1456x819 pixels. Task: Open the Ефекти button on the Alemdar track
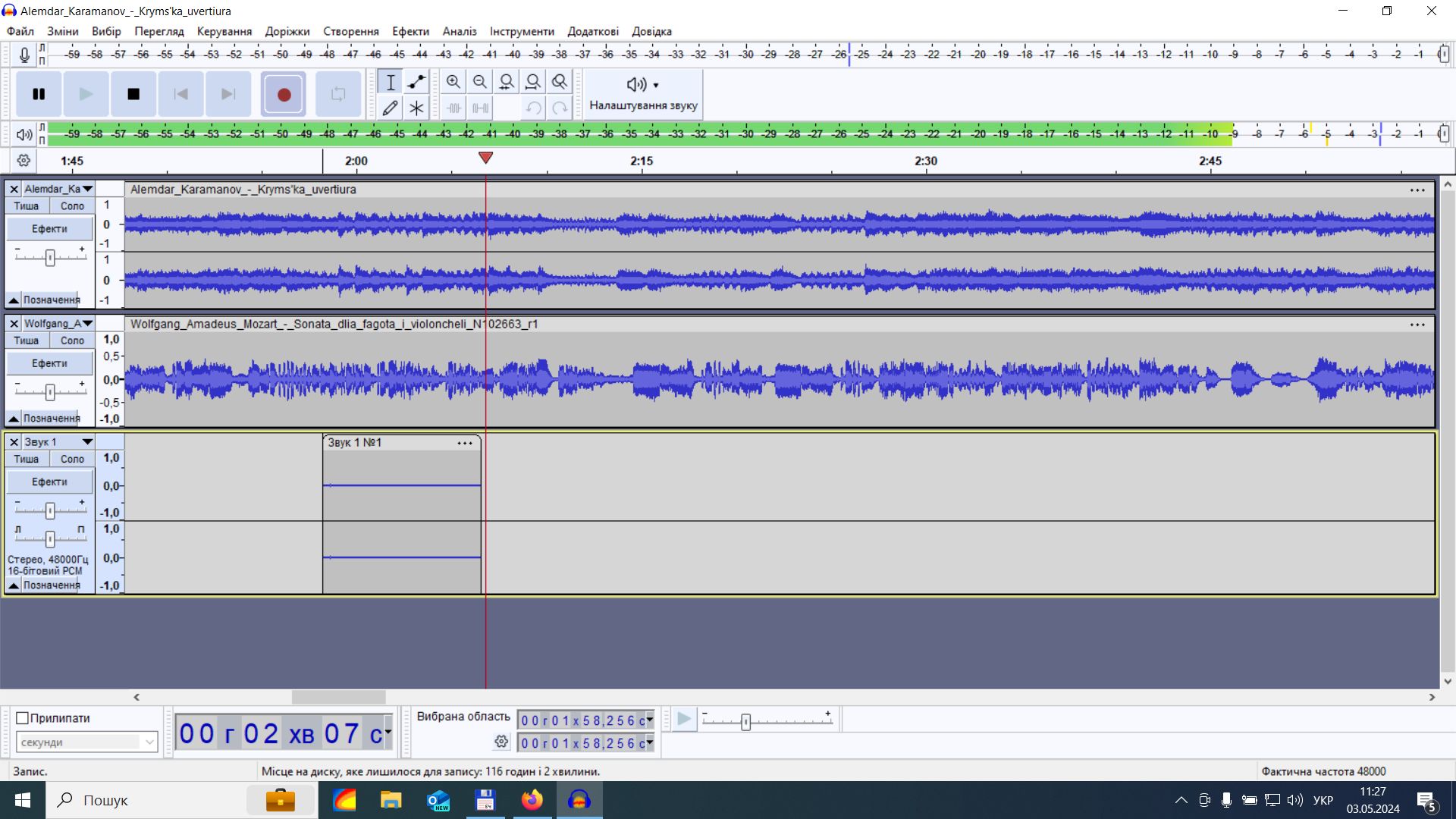tap(49, 228)
